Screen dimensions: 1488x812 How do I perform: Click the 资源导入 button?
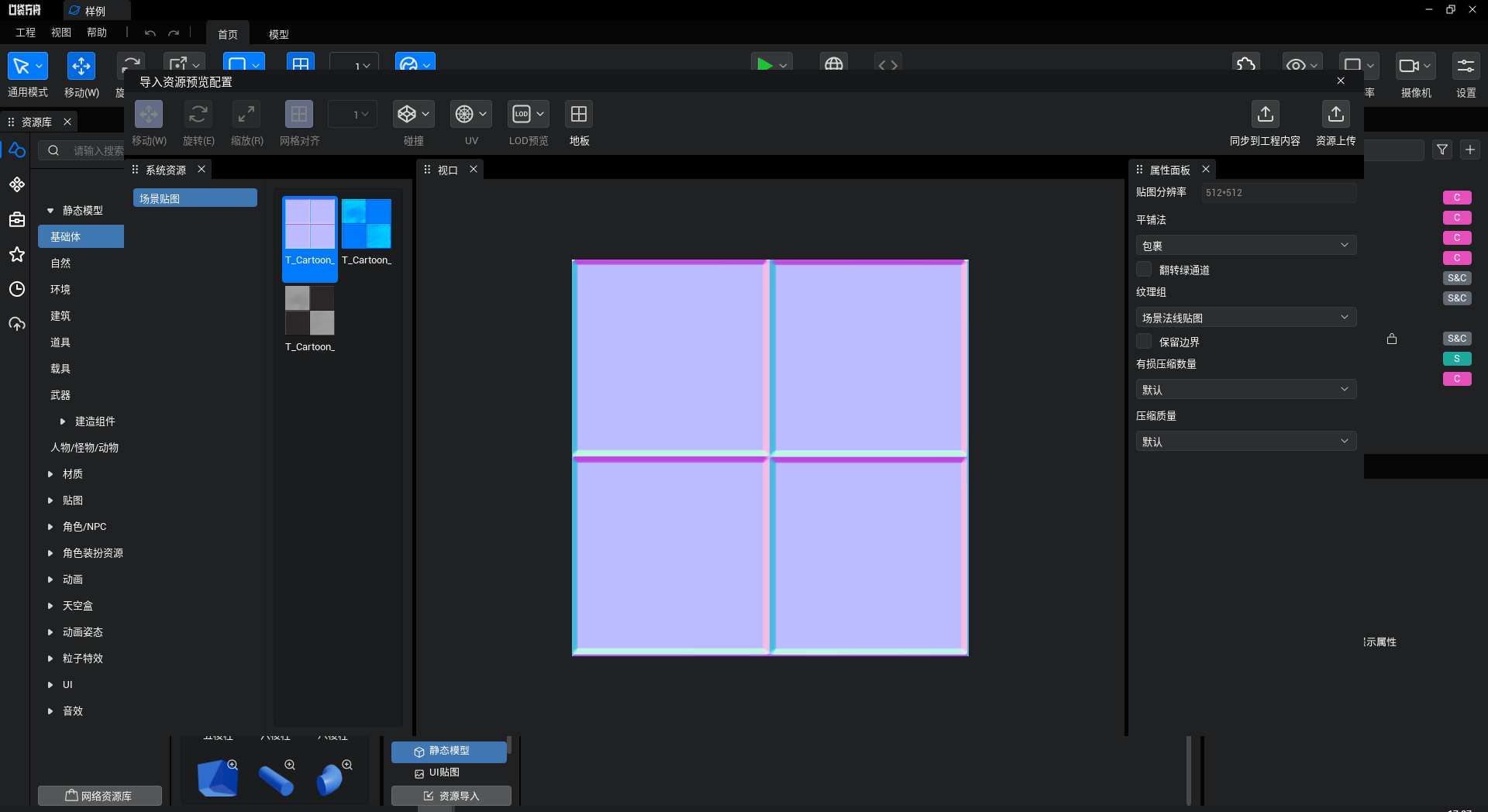pyautogui.click(x=451, y=796)
